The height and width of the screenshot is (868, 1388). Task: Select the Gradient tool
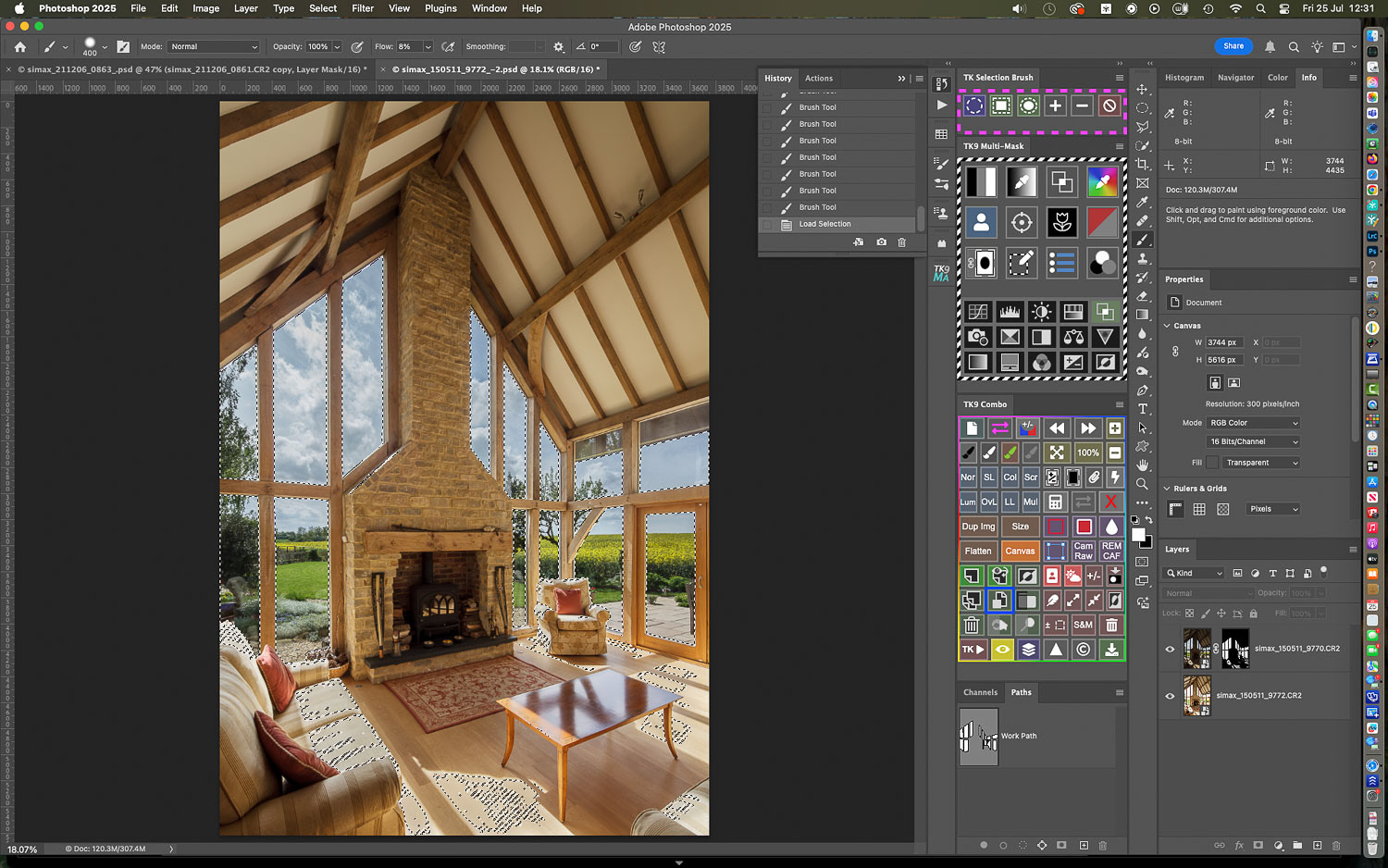coord(1143,315)
